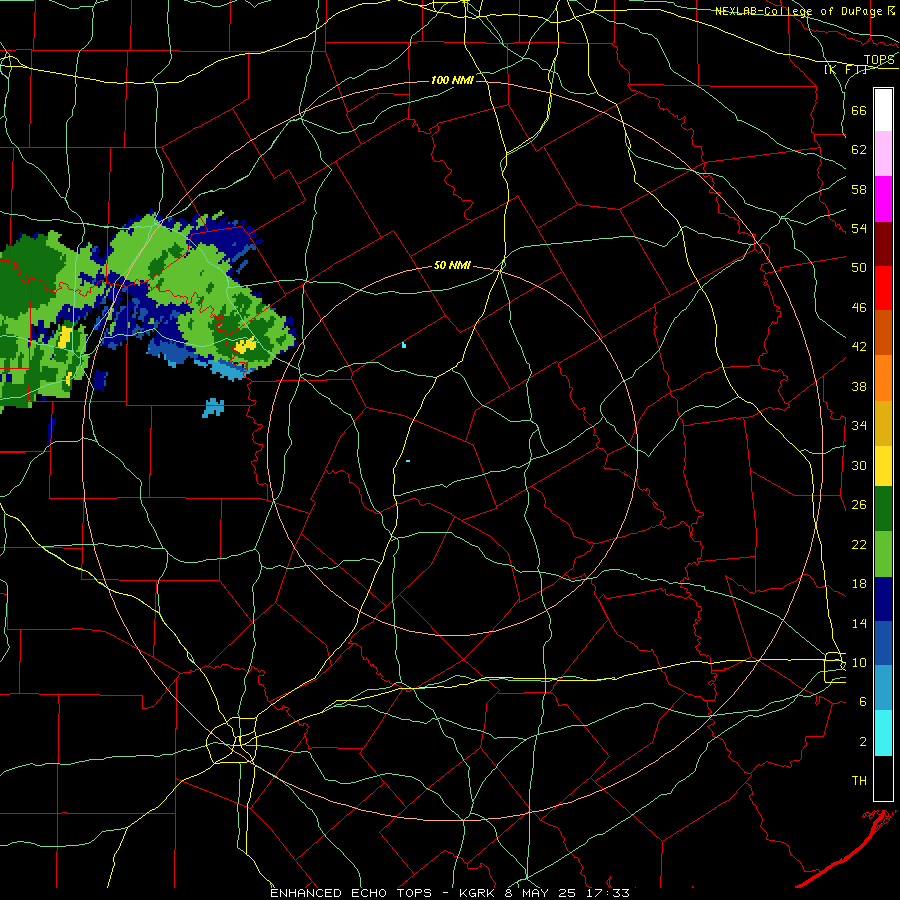Click the light pink legend swatch

tap(883, 154)
